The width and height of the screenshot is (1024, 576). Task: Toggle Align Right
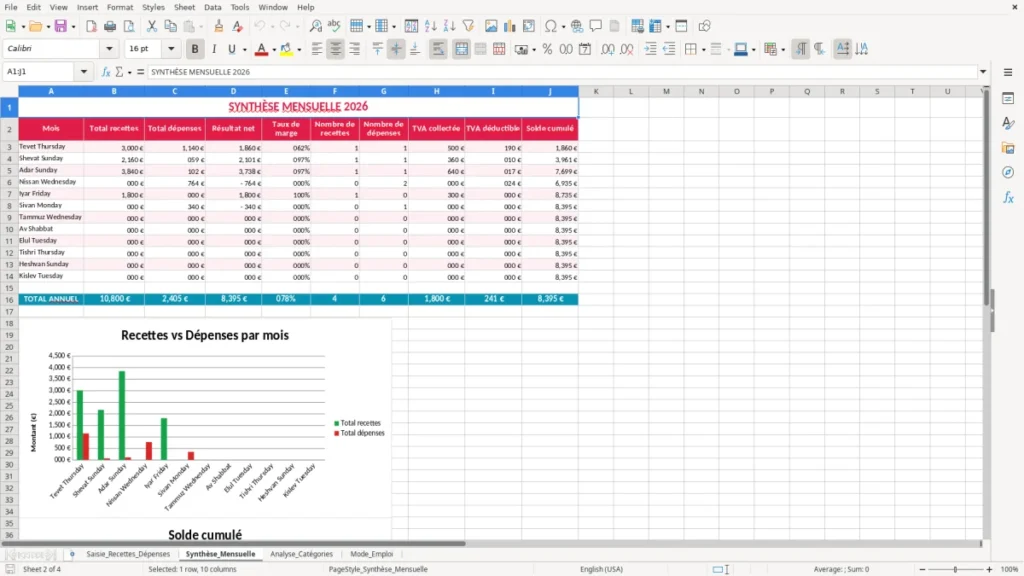tap(355, 49)
